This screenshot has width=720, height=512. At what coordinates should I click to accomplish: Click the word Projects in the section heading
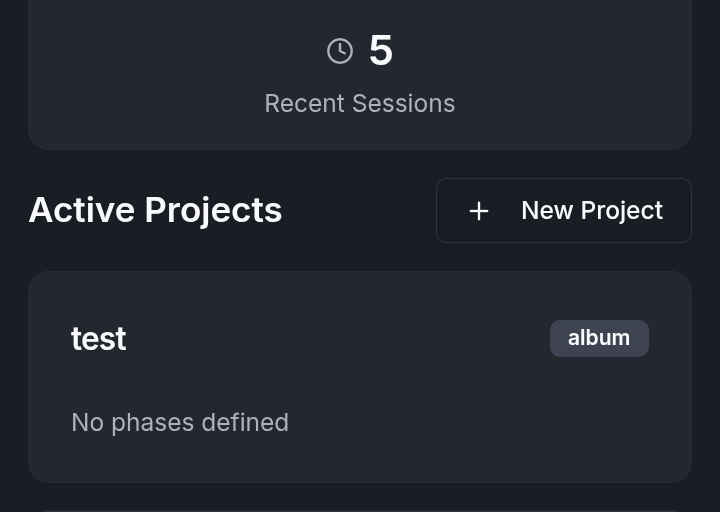coord(213,210)
